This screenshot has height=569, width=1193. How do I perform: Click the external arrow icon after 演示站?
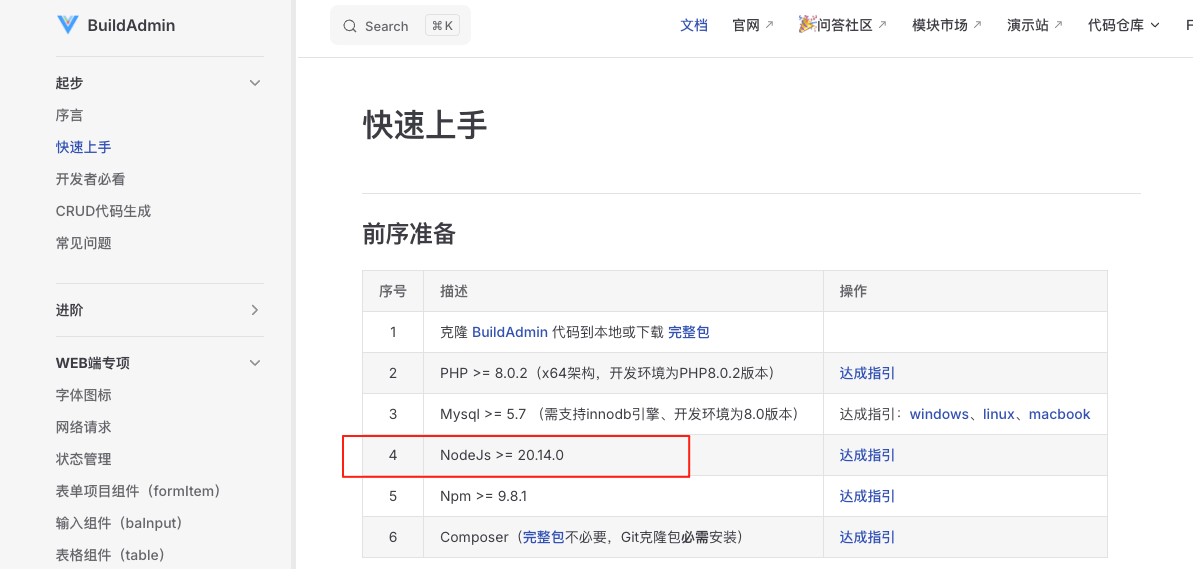[x=1058, y=24]
